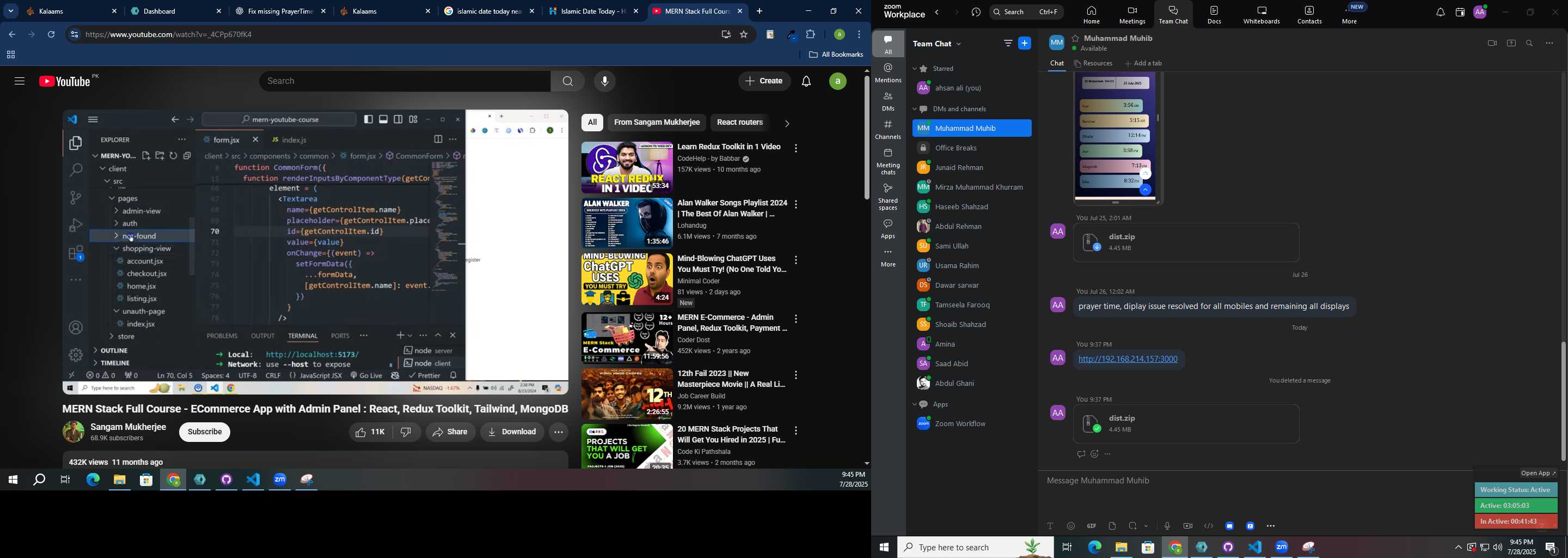The height and width of the screenshot is (558, 1568).
Task: Click share screen icon in Zoom chat header
Action: click(x=1511, y=43)
